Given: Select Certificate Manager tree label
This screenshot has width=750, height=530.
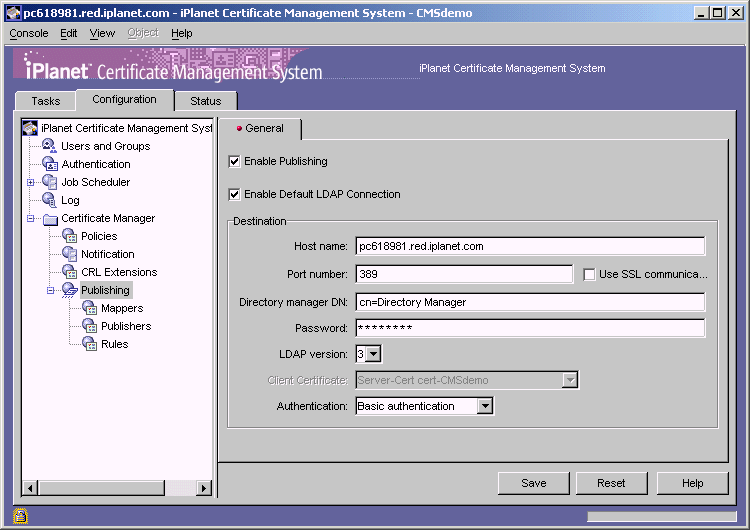Looking at the screenshot, I should coord(108,218).
